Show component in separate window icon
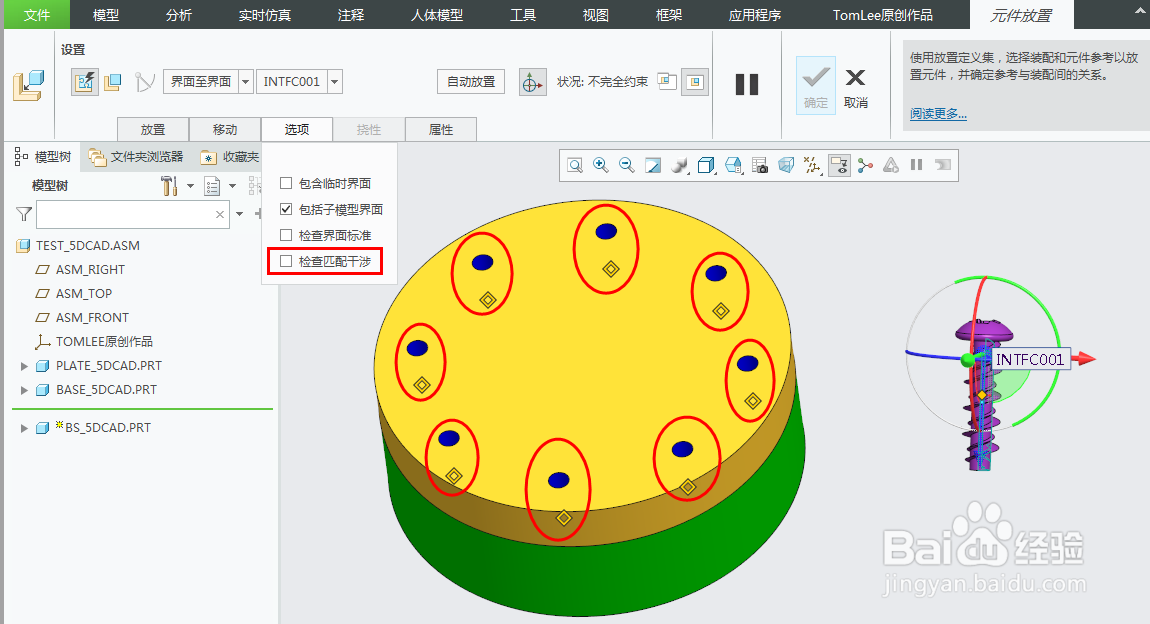 click(x=667, y=81)
